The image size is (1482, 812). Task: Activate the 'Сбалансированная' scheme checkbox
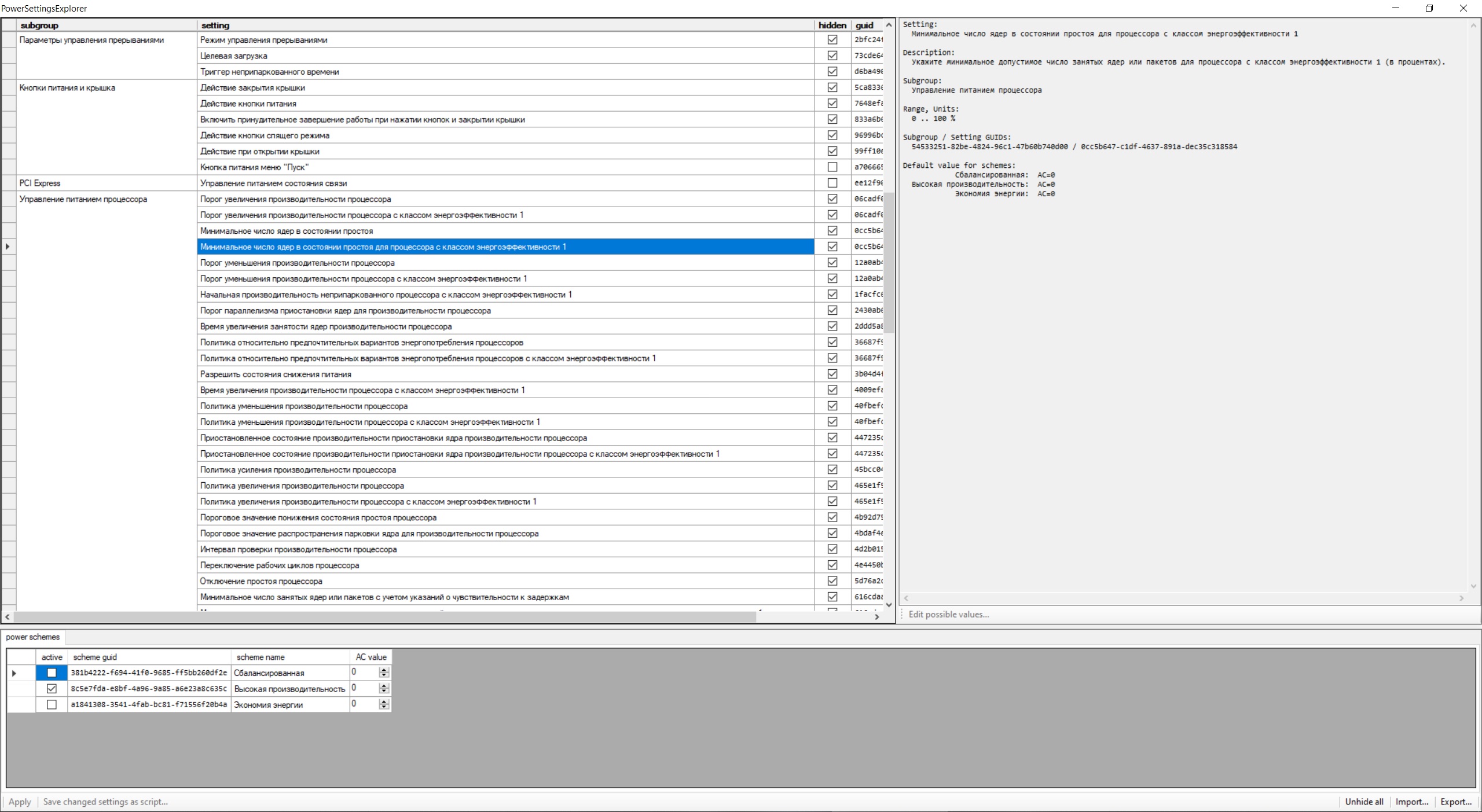pos(52,673)
